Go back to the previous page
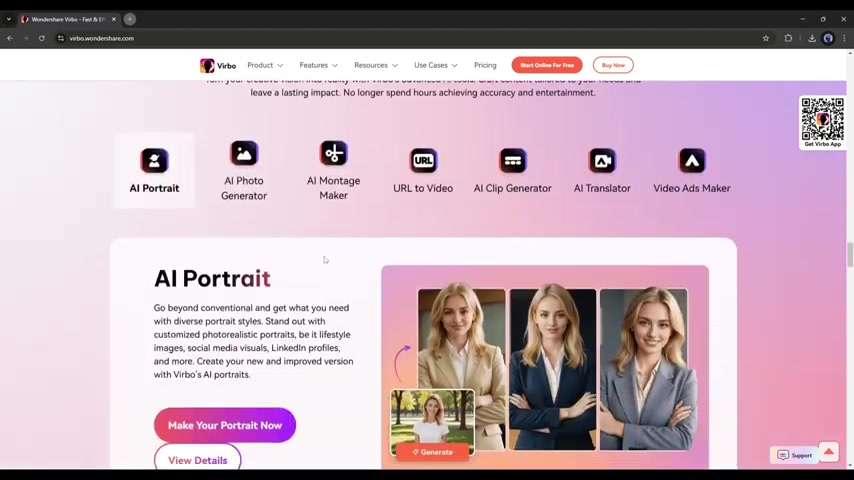The image size is (854, 480). pyautogui.click(x=10, y=38)
